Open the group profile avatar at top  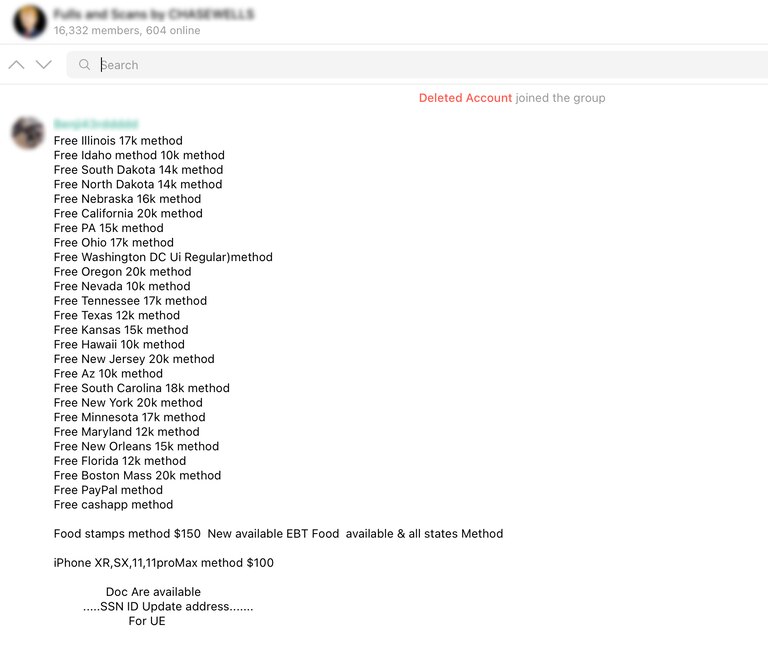[x=30, y=22]
